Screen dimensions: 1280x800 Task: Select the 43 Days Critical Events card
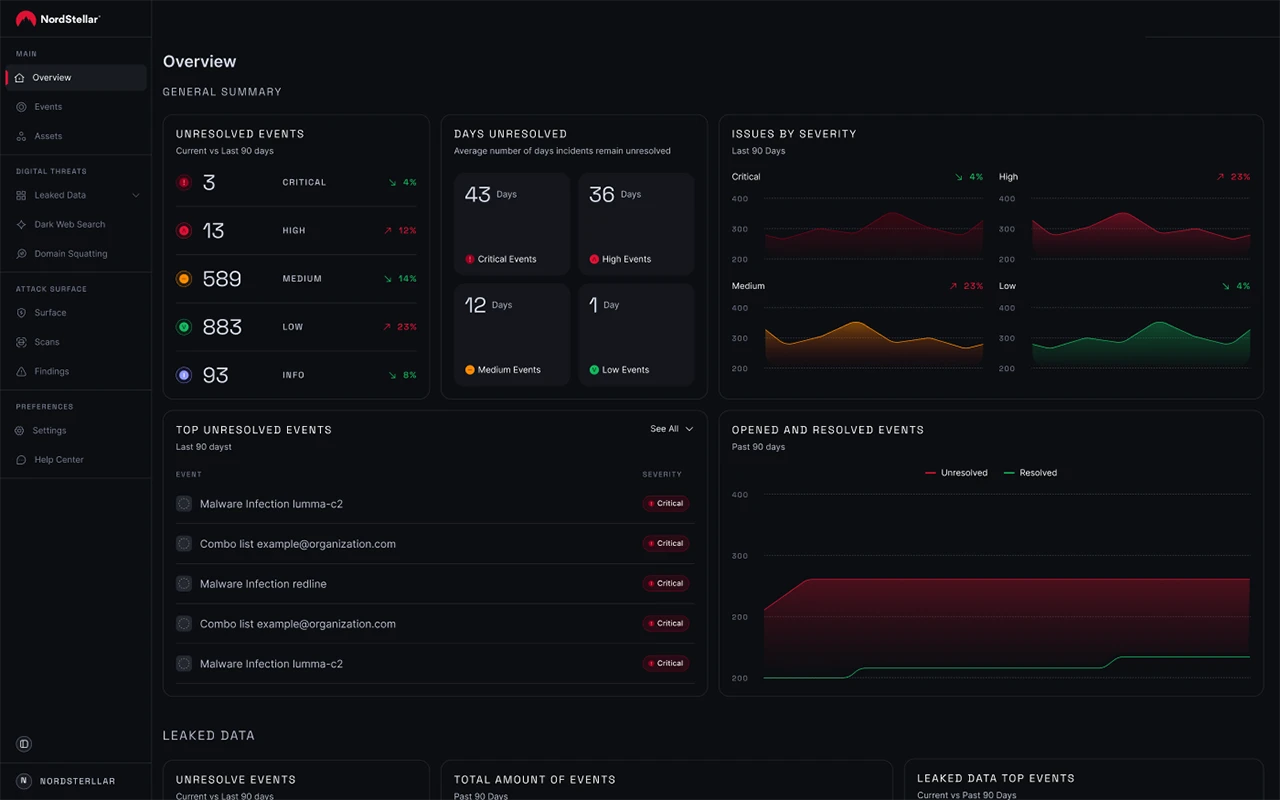(x=512, y=224)
